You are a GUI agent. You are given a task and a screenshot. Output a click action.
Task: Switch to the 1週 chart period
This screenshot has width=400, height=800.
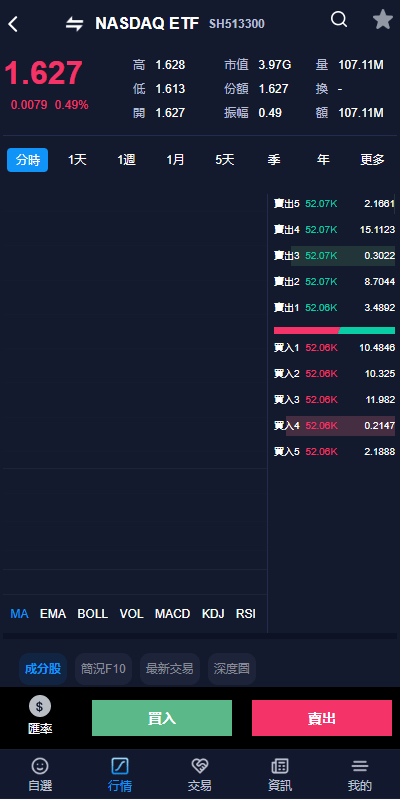point(127,160)
